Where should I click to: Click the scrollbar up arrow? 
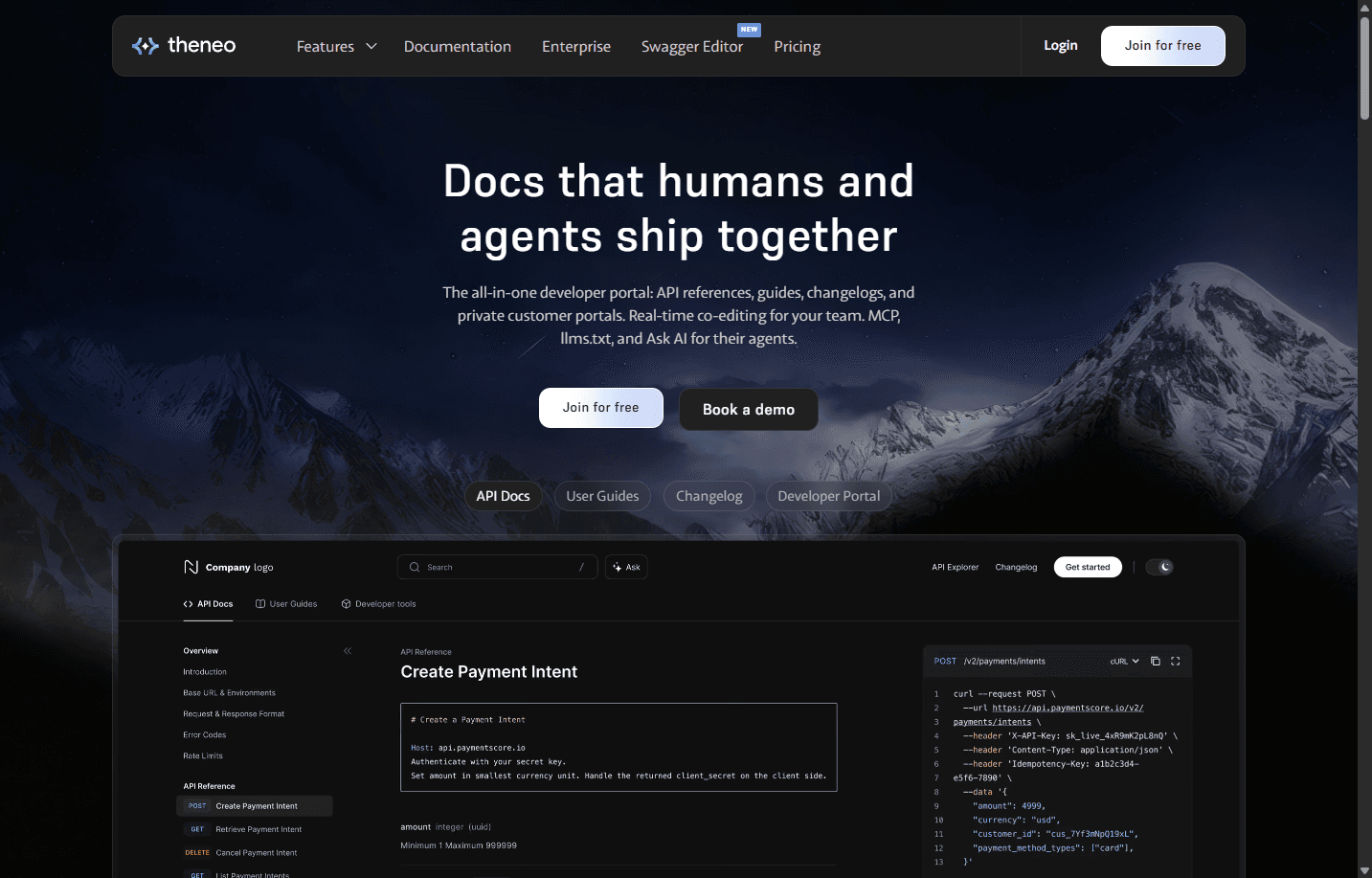[1364, 7]
